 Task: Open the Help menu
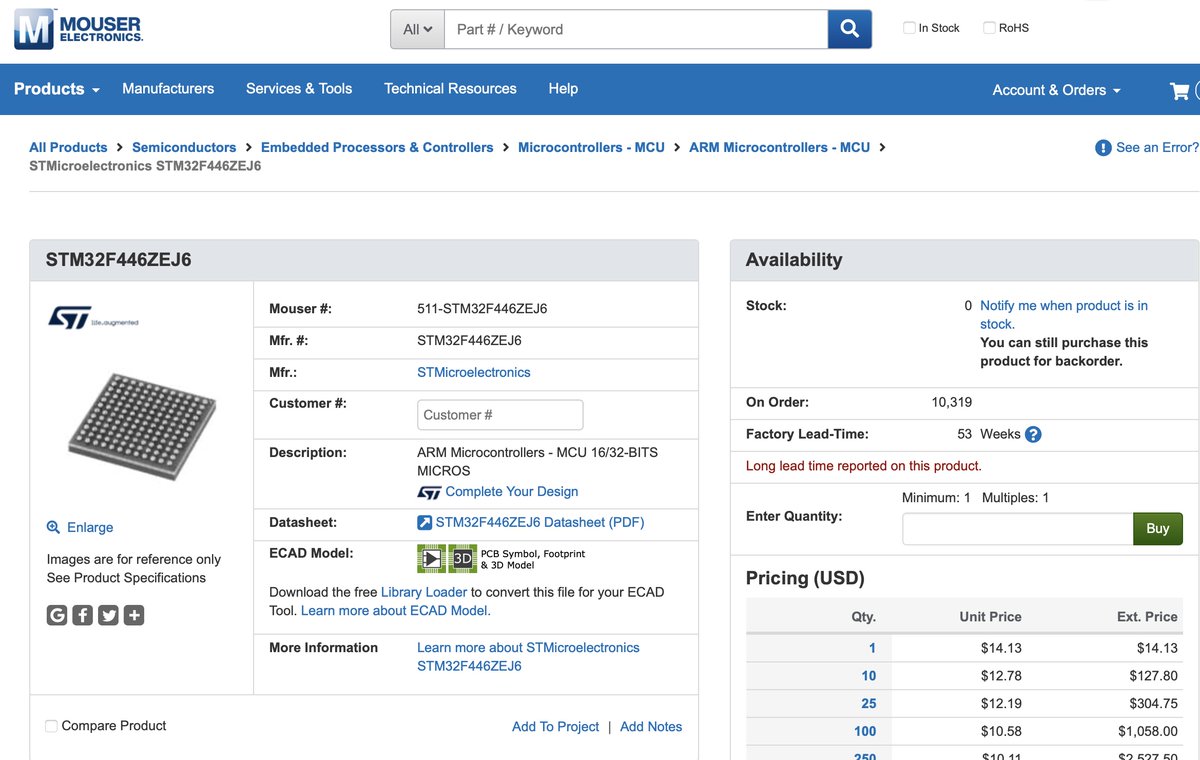click(x=563, y=89)
